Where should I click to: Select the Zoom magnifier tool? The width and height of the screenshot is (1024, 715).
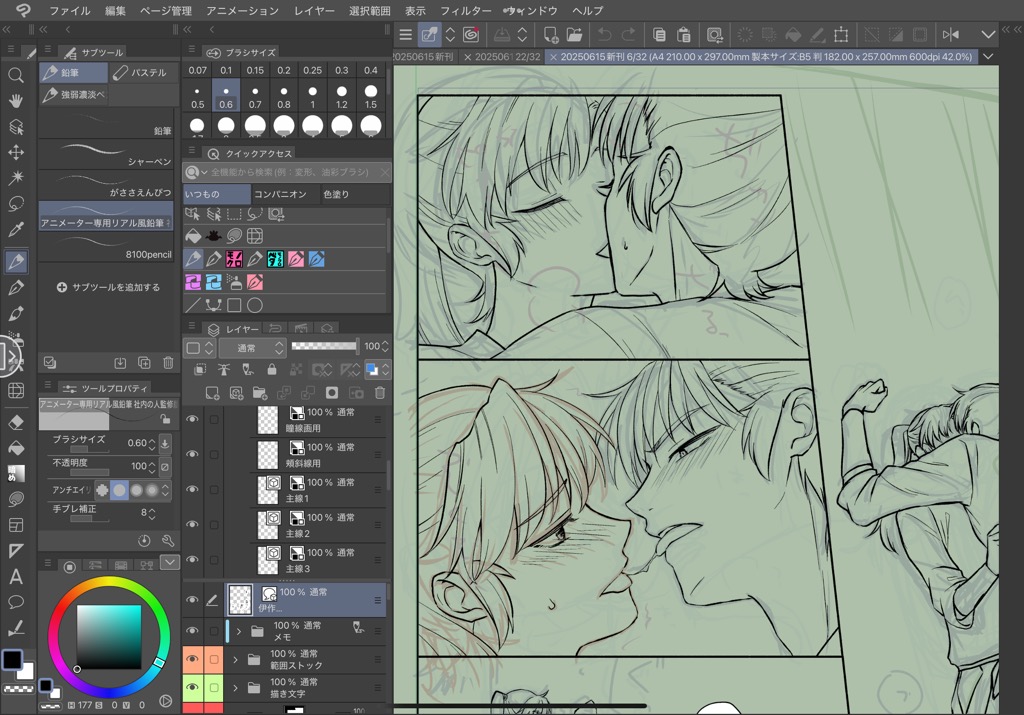16,75
